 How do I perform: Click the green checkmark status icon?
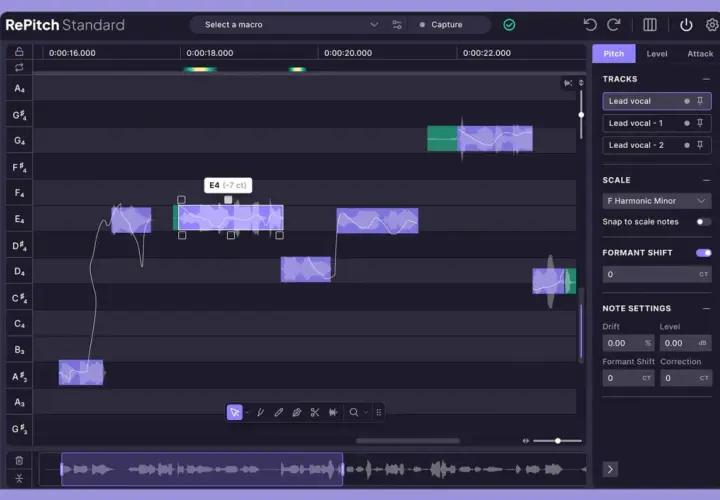coord(509,24)
